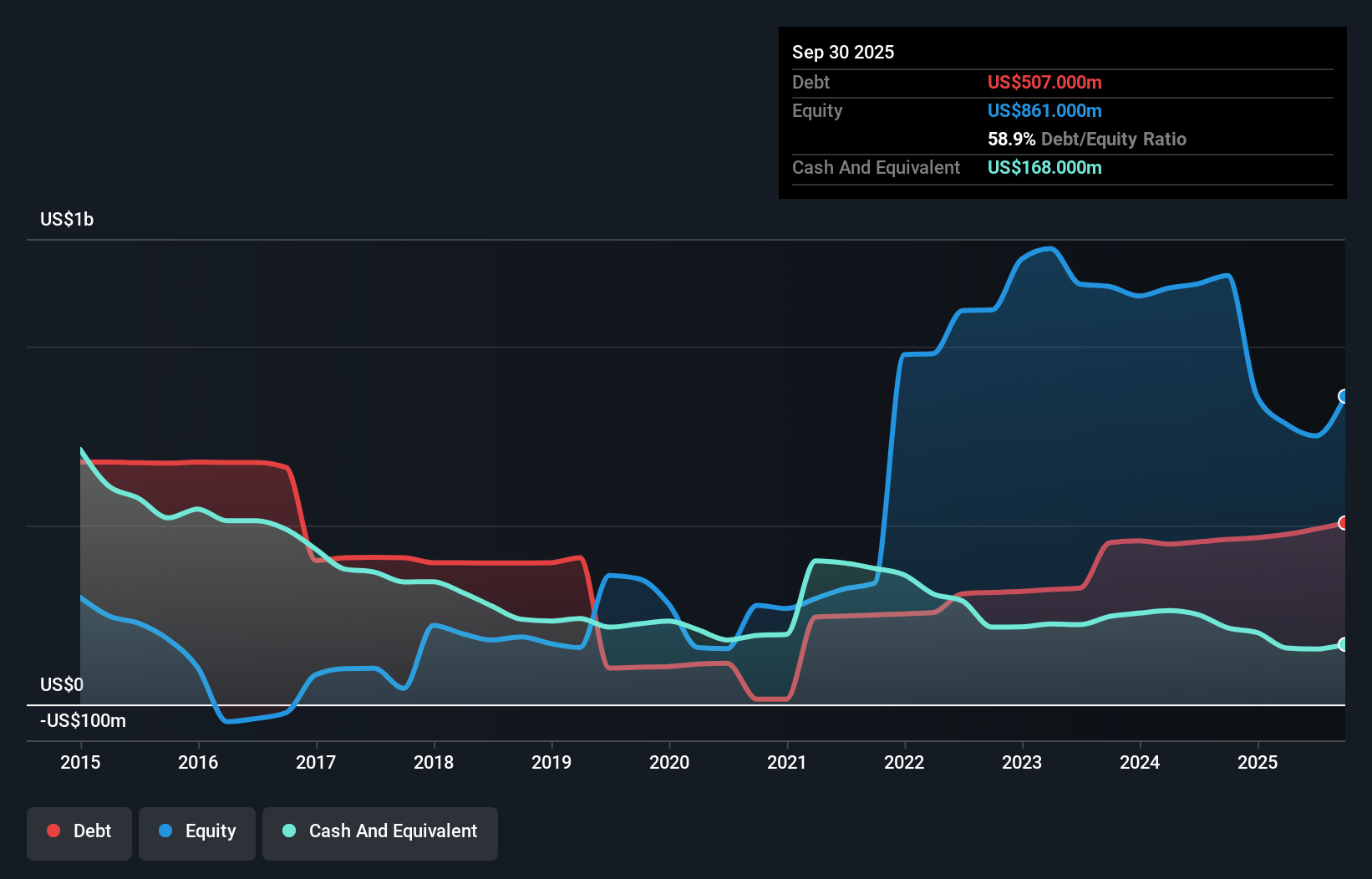
Task: Click the -US$100m axis label
Action: click(83, 720)
